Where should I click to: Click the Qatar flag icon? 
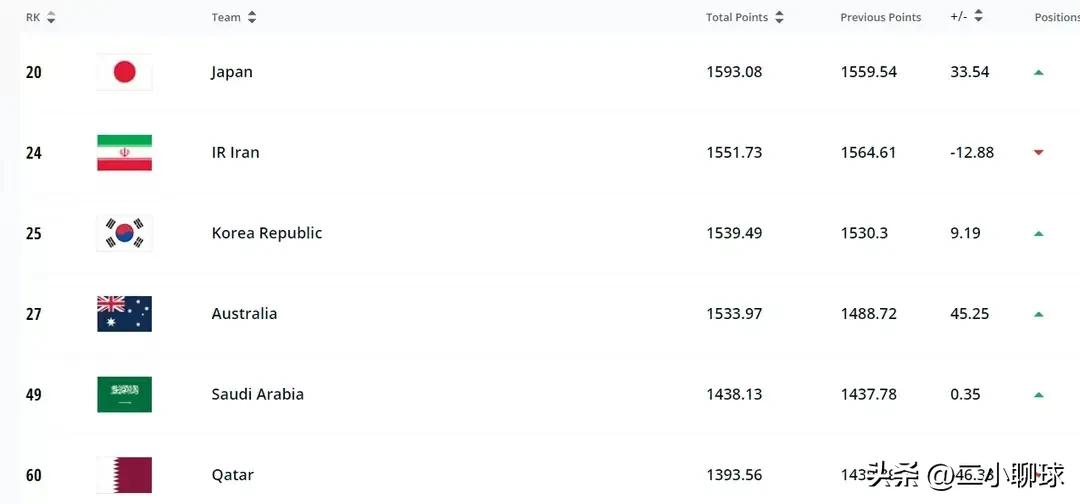(124, 475)
